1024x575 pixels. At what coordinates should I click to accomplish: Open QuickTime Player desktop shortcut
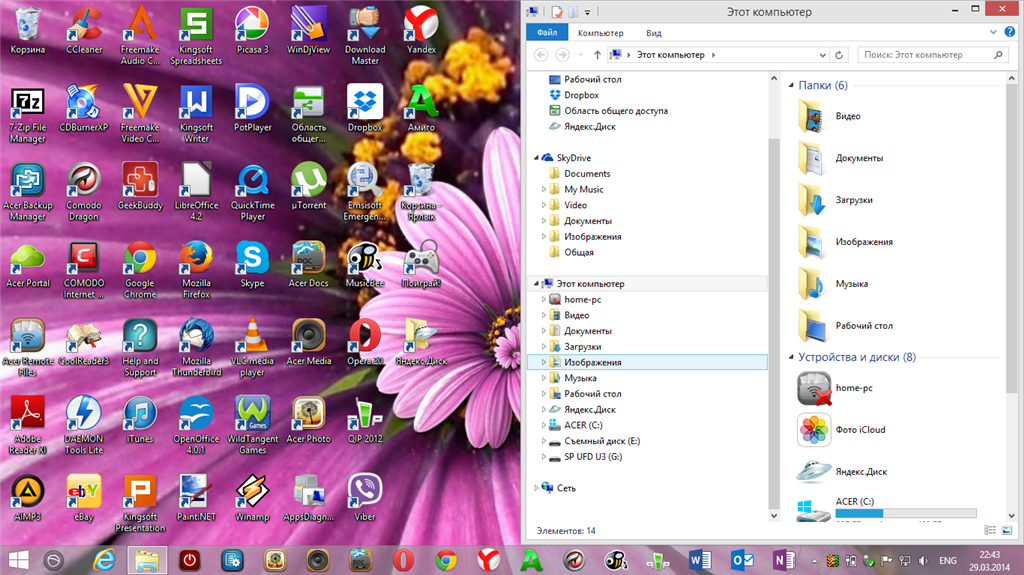tap(252, 191)
